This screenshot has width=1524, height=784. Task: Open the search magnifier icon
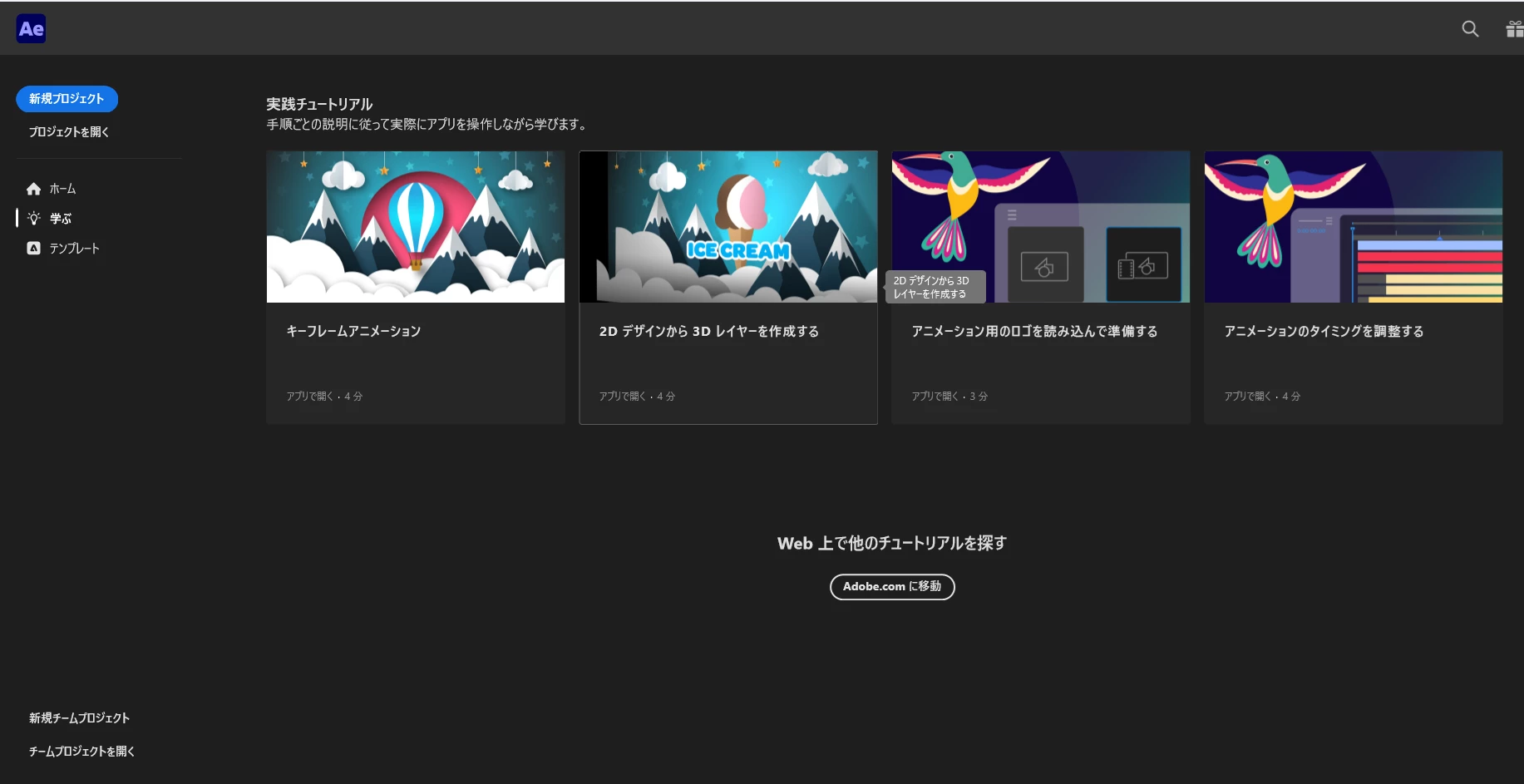pos(1470,29)
